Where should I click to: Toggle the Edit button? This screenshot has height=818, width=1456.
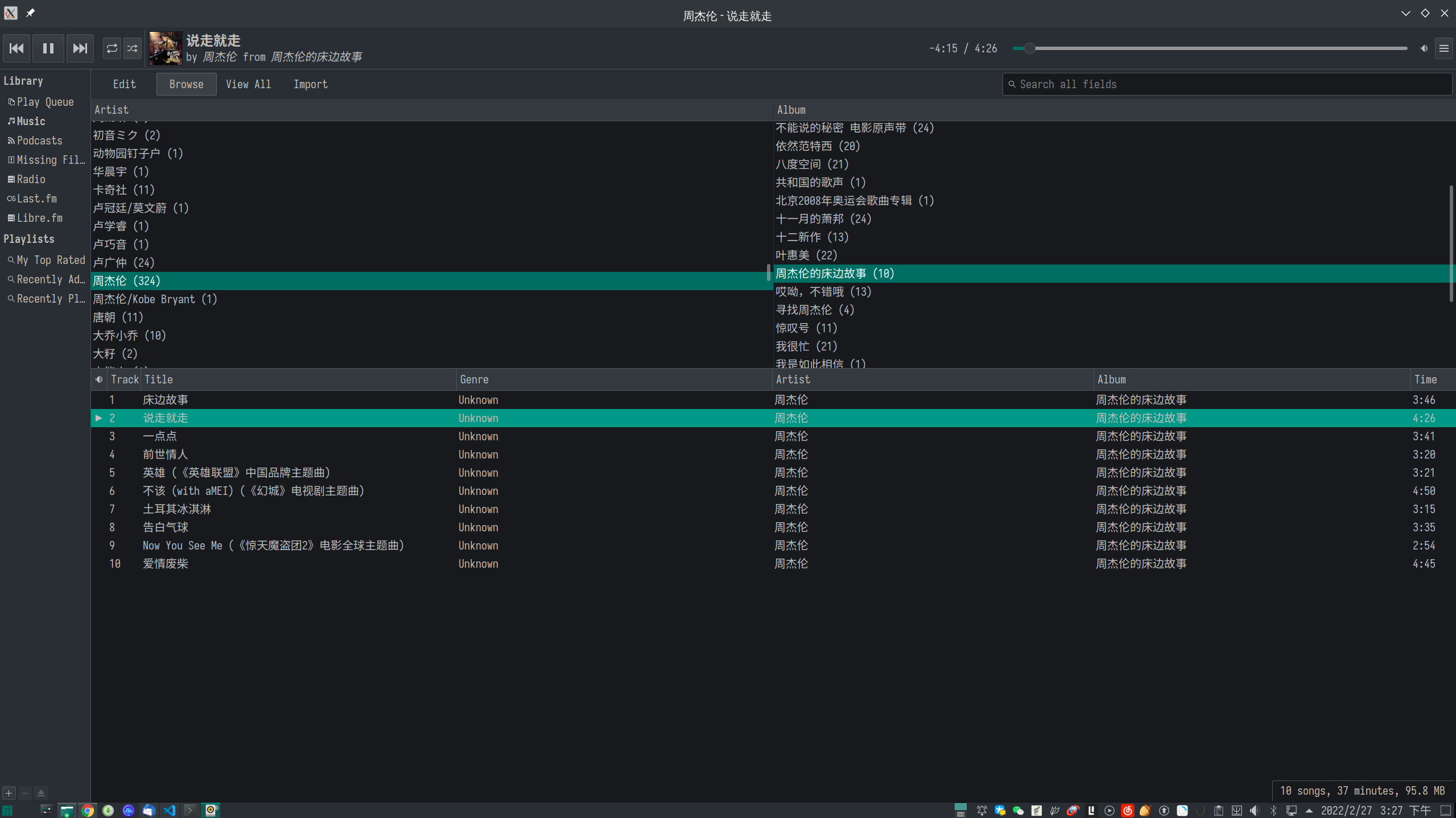point(124,84)
